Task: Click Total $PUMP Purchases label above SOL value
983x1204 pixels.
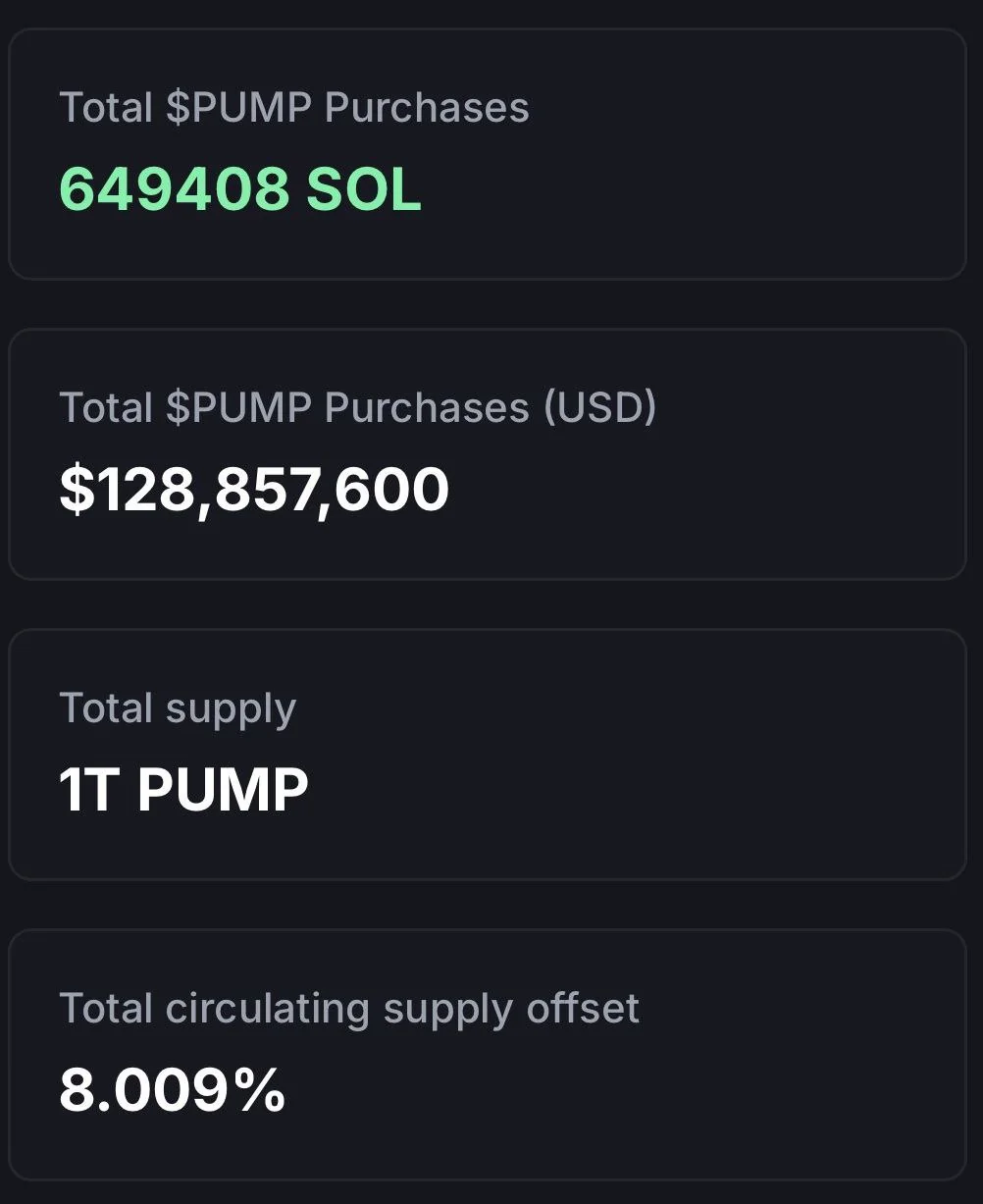Action: (294, 107)
